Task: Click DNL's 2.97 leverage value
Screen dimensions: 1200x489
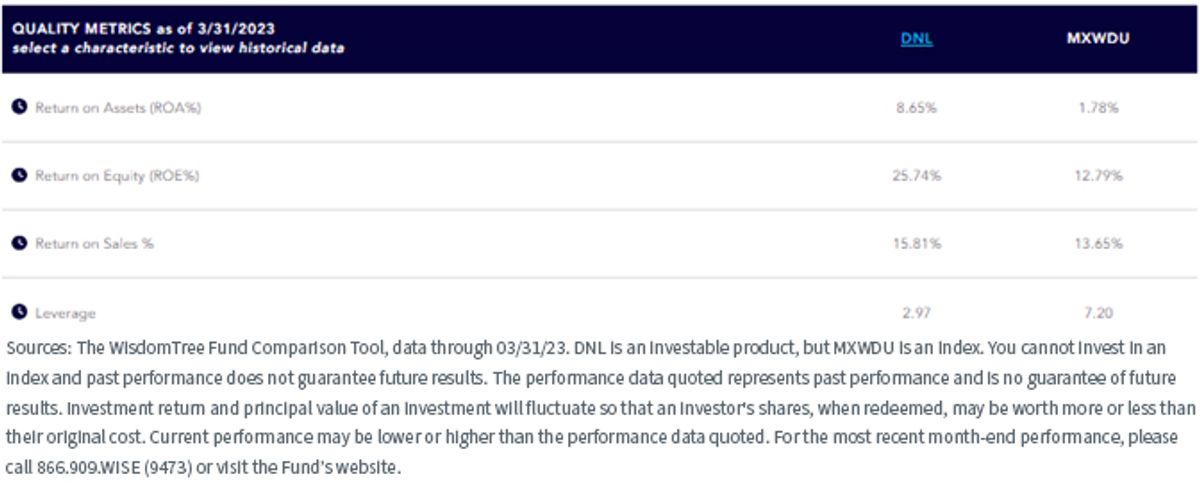Action: coord(916,313)
